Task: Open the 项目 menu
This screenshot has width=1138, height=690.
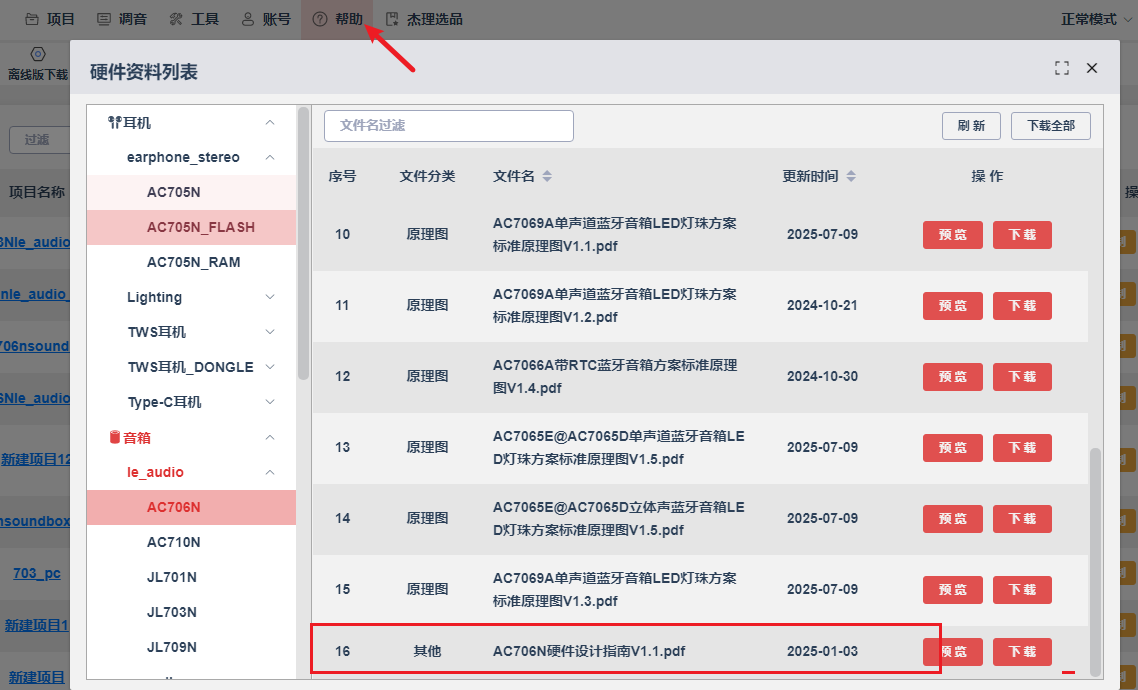Action: (x=50, y=19)
